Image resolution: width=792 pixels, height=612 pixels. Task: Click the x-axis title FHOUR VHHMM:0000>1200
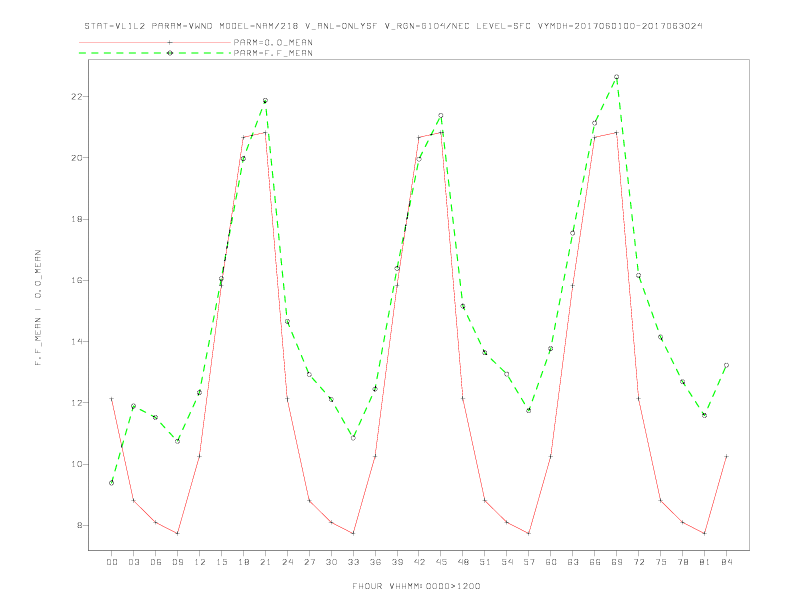[416, 586]
